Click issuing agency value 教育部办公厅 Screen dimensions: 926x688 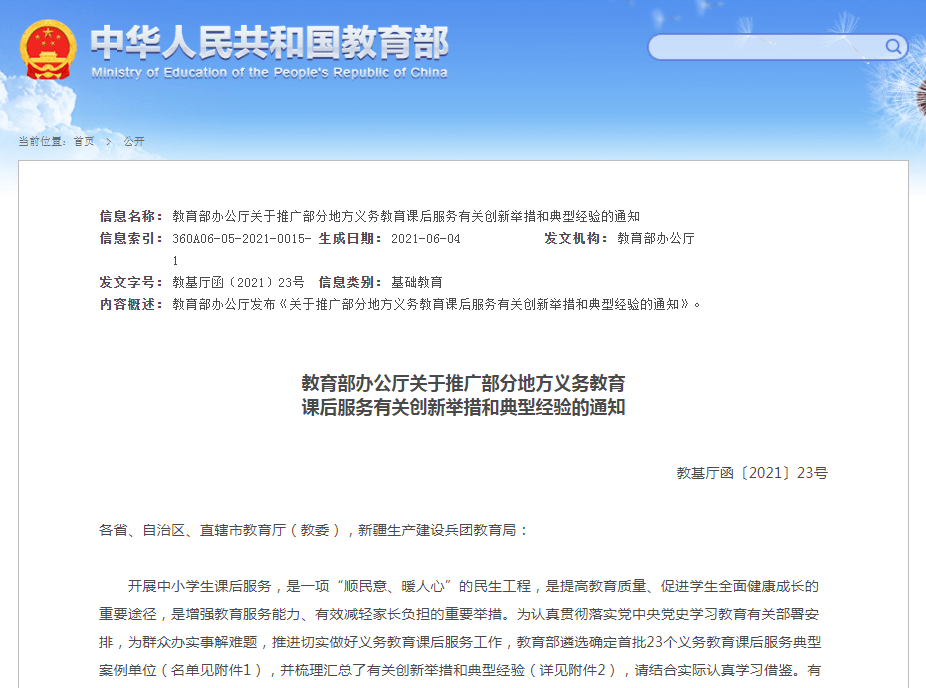tap(656, 239)
